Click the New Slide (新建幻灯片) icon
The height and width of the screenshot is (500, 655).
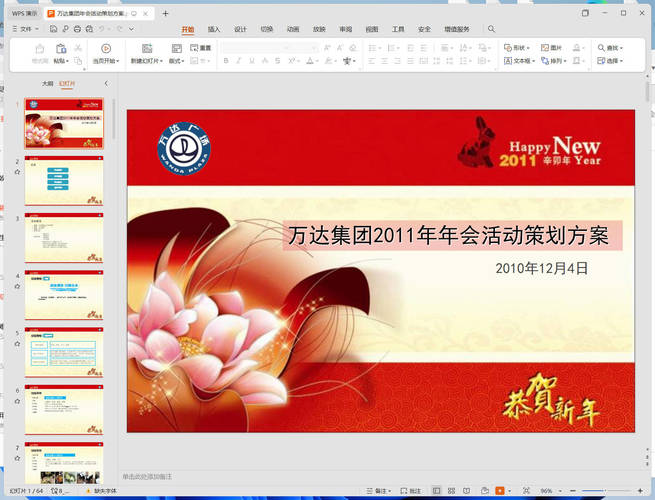tap(146, 48)
